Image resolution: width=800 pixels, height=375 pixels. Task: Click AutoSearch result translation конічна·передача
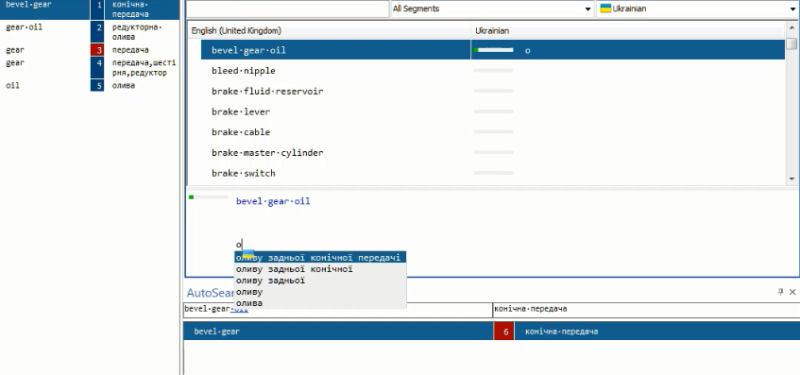click(561, 332)
